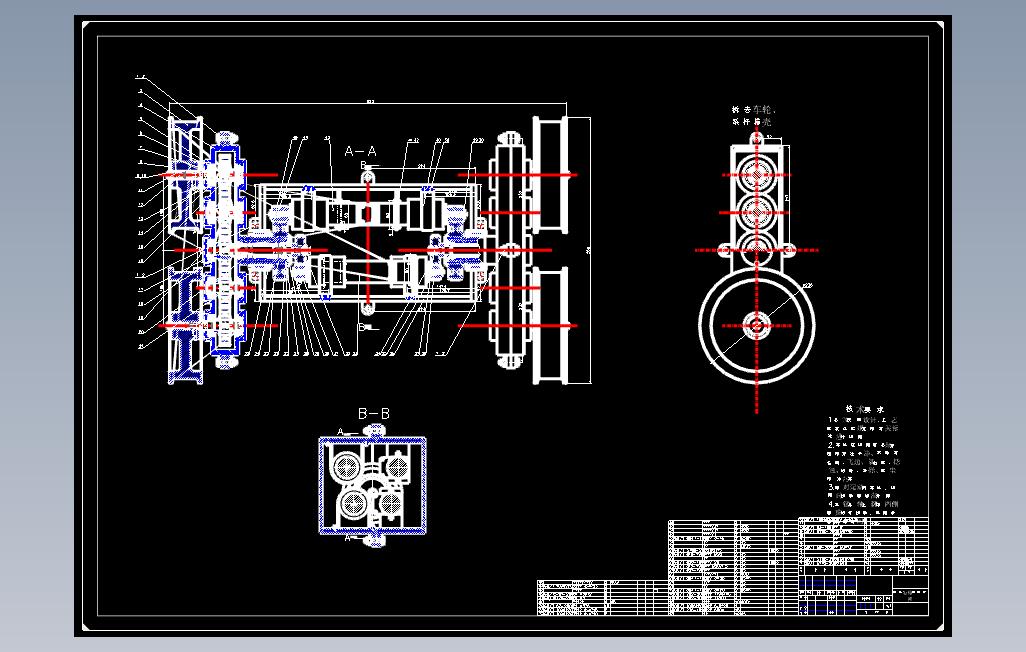Click the B-B section view label
This screenshot has width=1026, height=652.
click(374, 414)
